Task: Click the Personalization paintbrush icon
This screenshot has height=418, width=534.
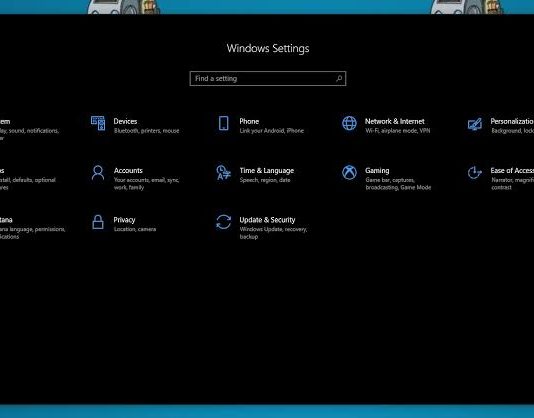Action: pyautogui.click(x=475, y=124)
